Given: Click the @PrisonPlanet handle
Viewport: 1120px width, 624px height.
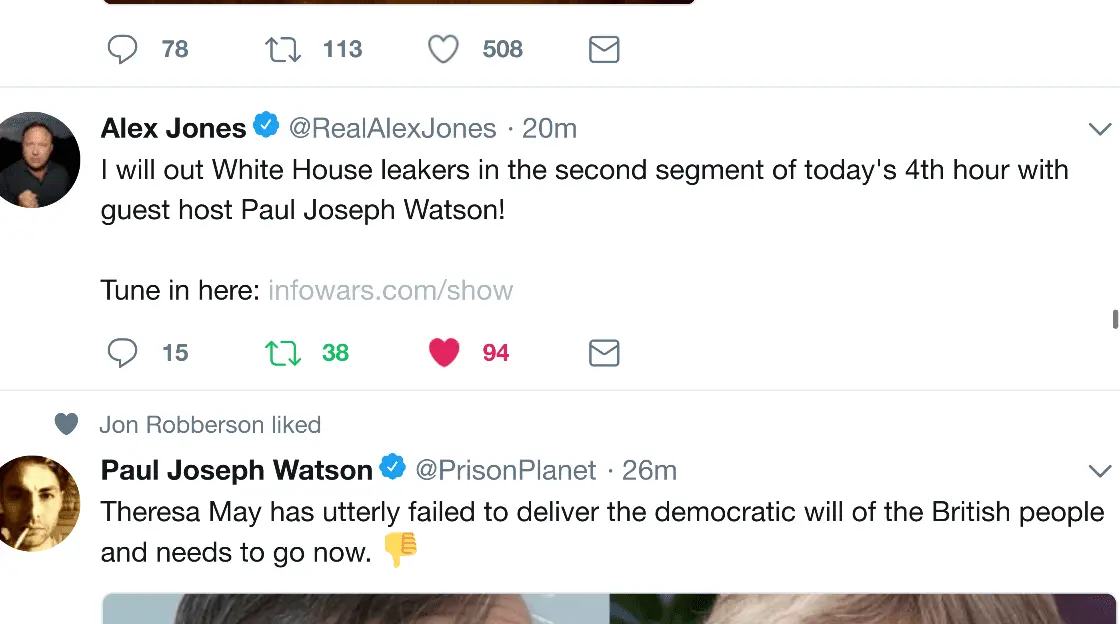Looking at the screenshot, I should pos(505,470).
